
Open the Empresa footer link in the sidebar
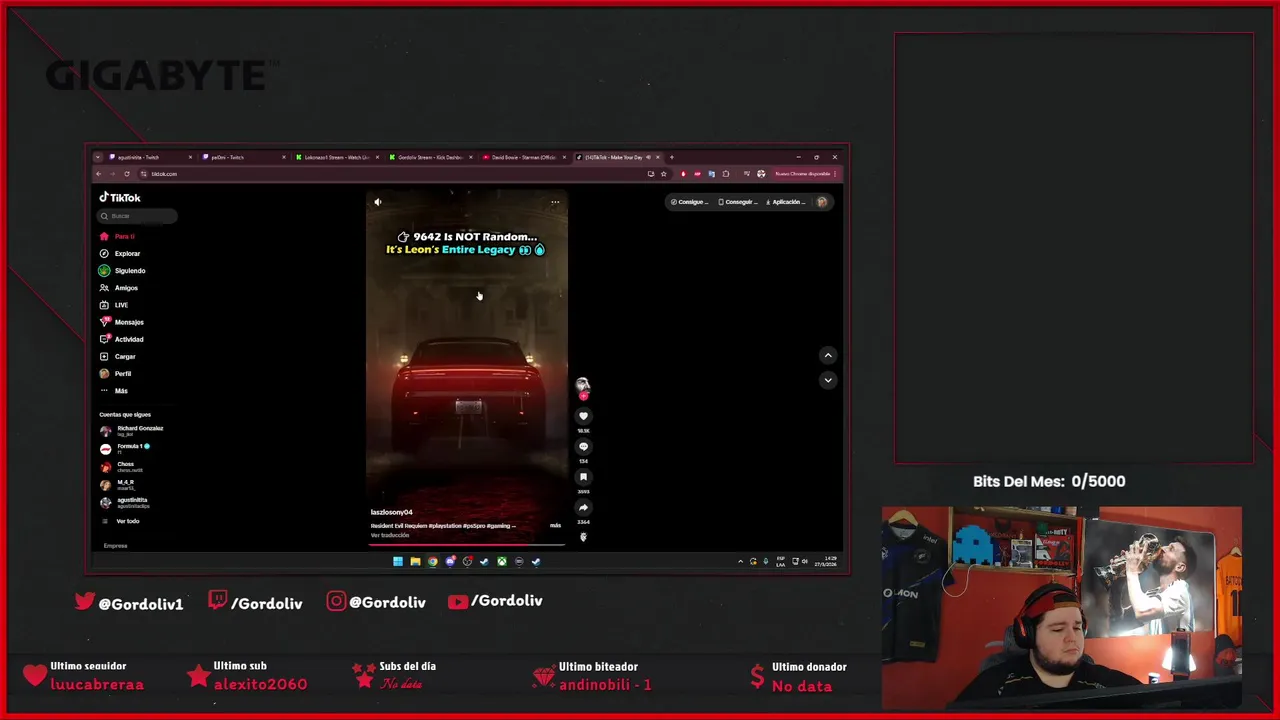[x=115, y=546]
